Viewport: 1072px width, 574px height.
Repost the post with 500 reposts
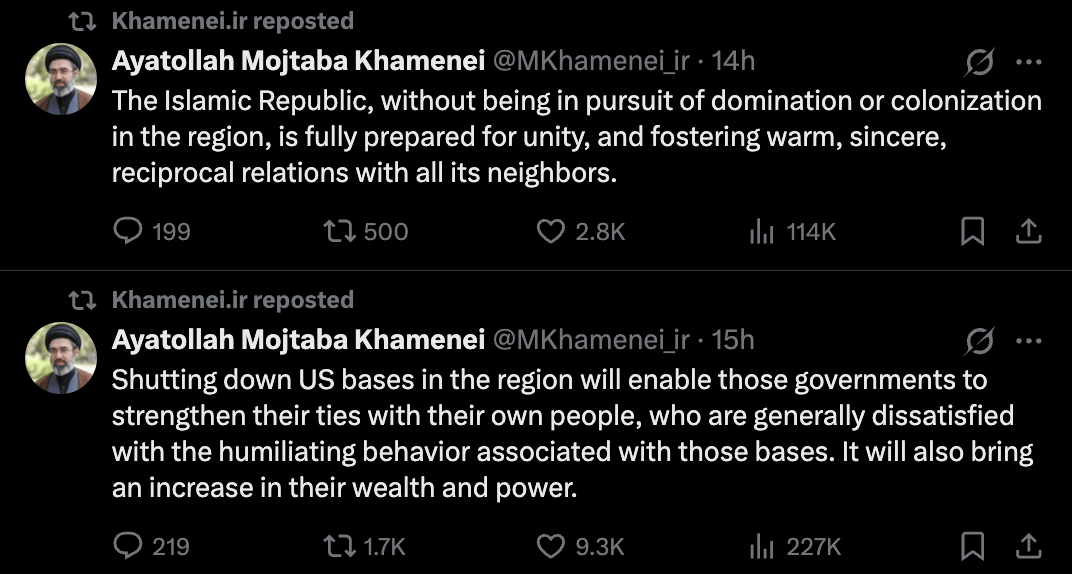[338, 232]
